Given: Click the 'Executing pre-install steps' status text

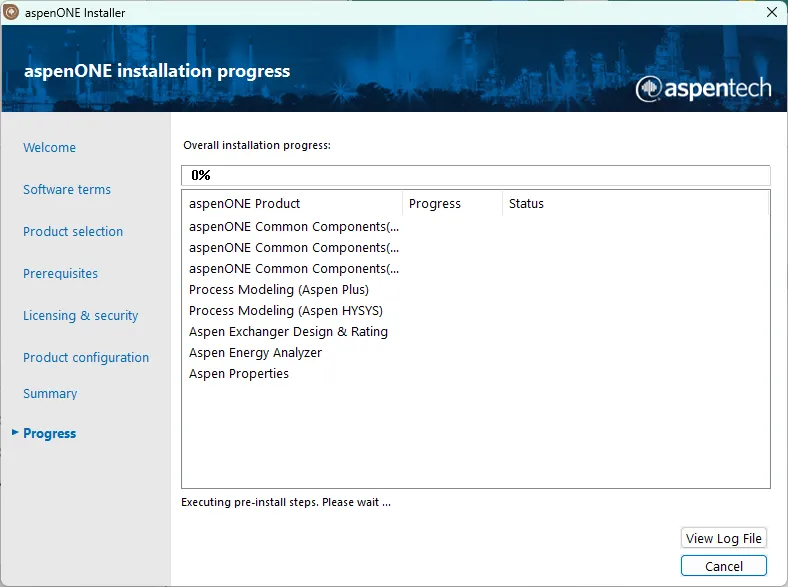Looking at the screenshot, I should pos(285,502).
